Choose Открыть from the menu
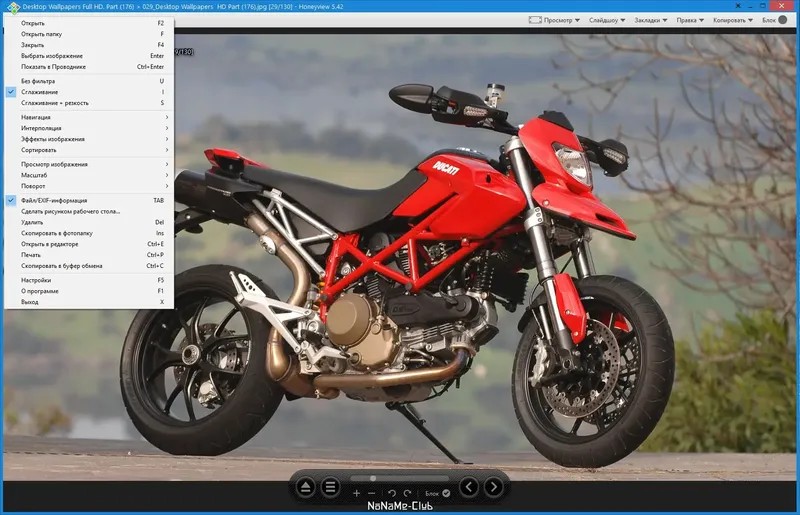Viewport: 800px width, 515px height. (89, 23)
